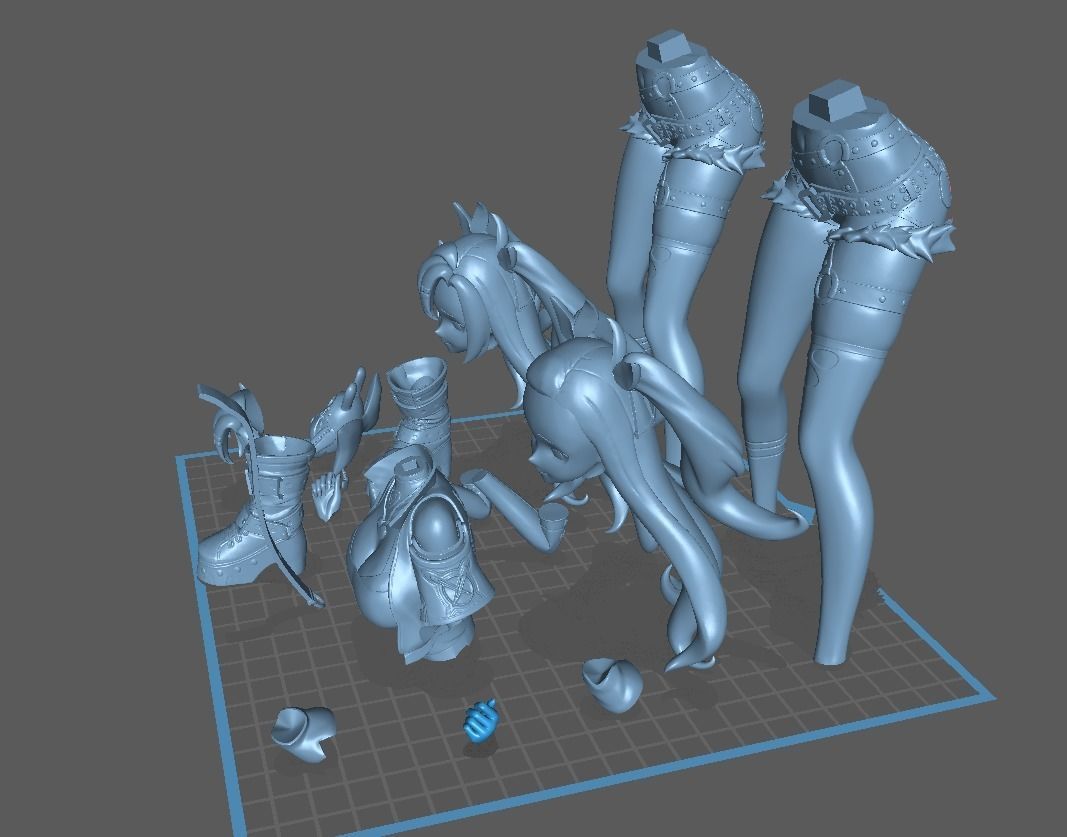Select the small cuff piece at bottom left
1067x837 pixels.
[x=303, y=732]
